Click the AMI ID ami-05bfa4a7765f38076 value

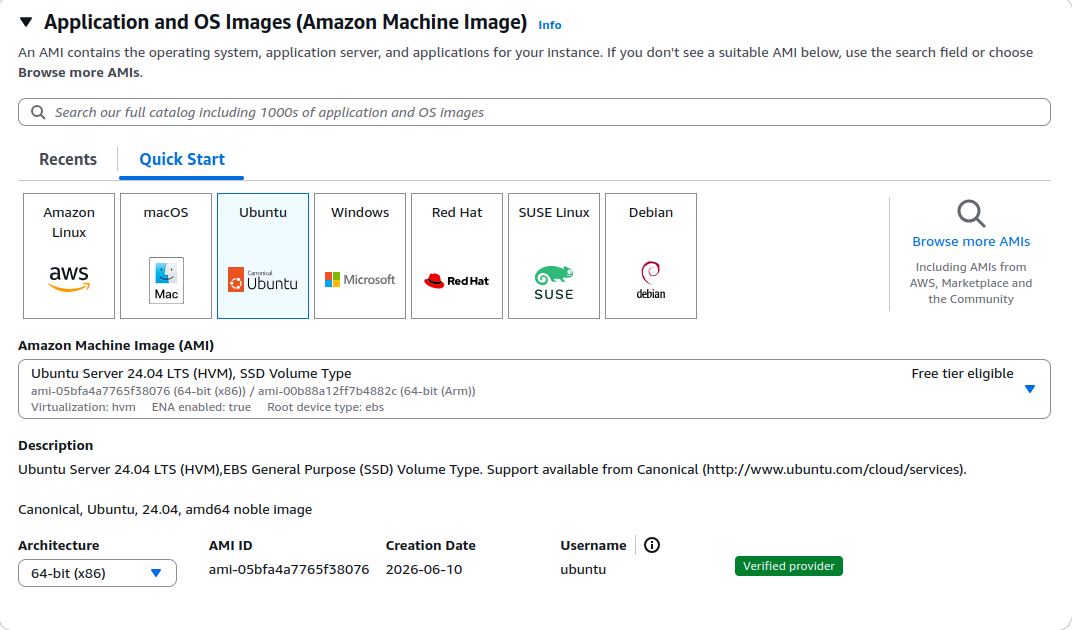[x=289, y=569]
